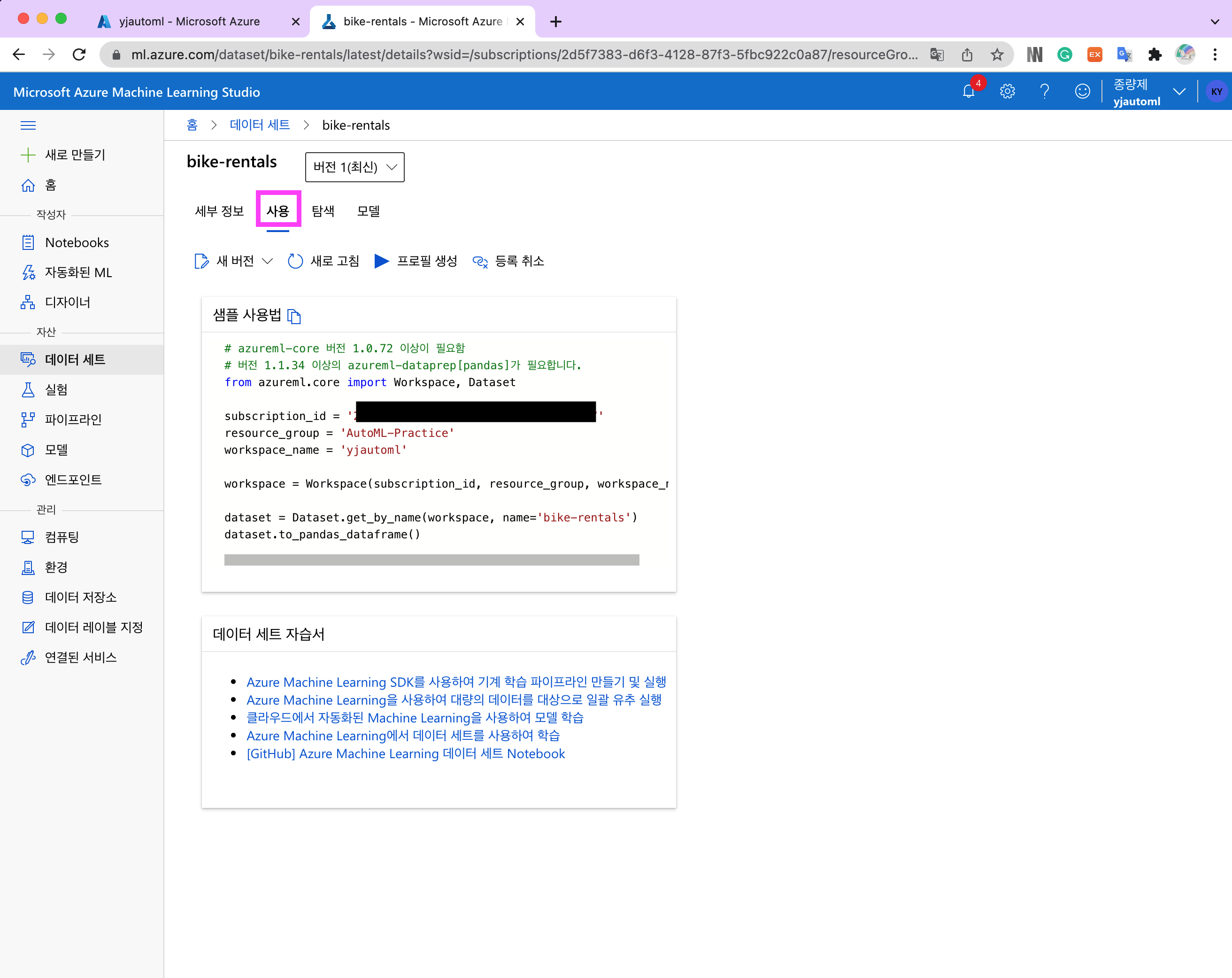Switch to the 탐색 tab
Image resolution: width=1232 pixels, height=978 pixels.
click(323, 211)
